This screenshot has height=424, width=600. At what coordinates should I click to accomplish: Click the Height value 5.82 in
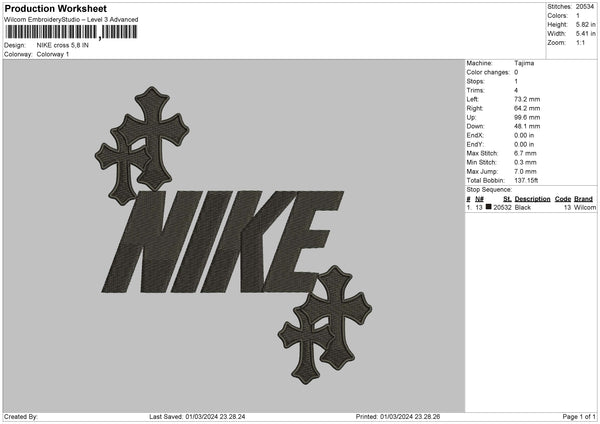pyautogui.click(x=585, y=24)
